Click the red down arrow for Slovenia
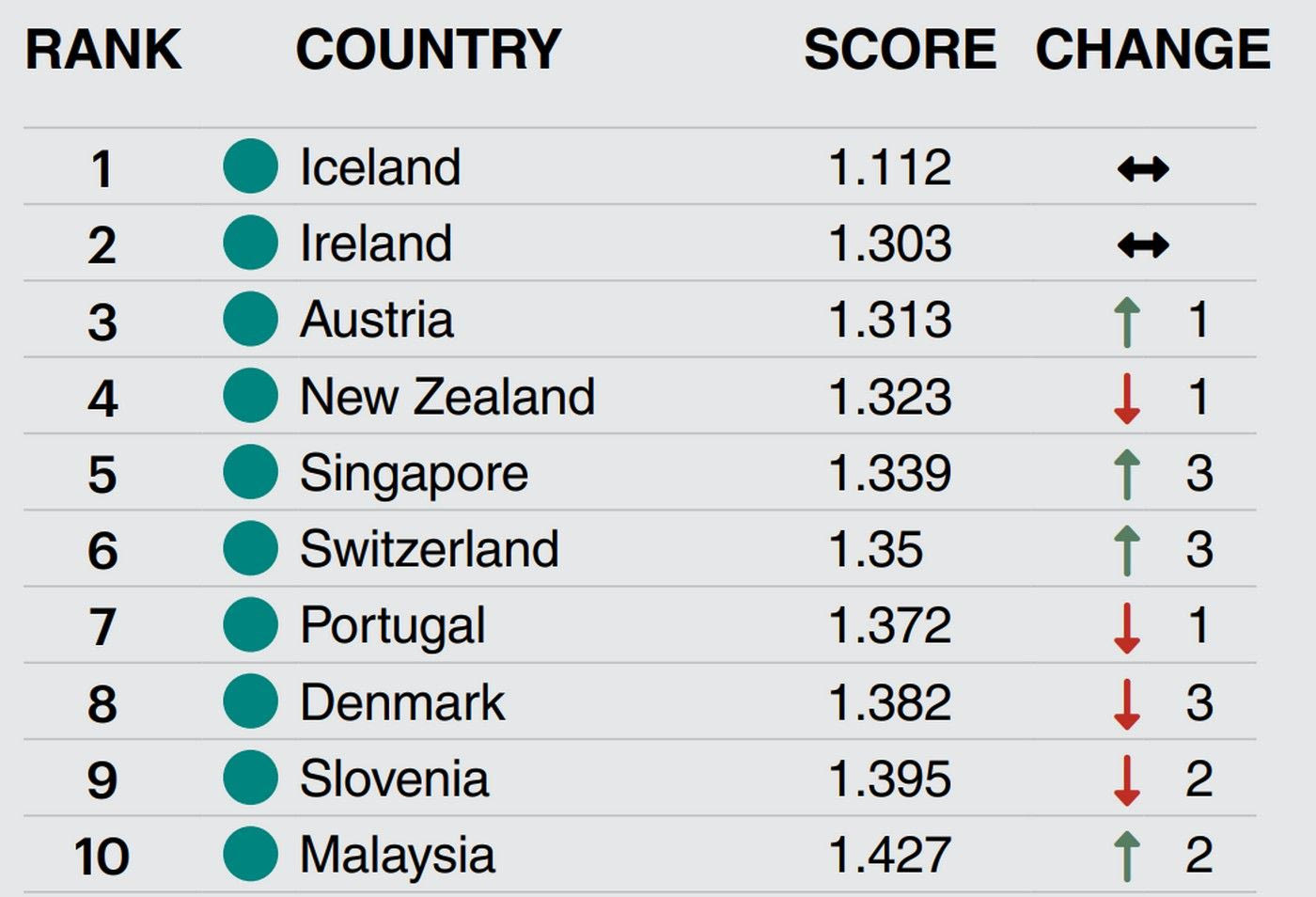Screen dimensions: 1316x897 1126,780
